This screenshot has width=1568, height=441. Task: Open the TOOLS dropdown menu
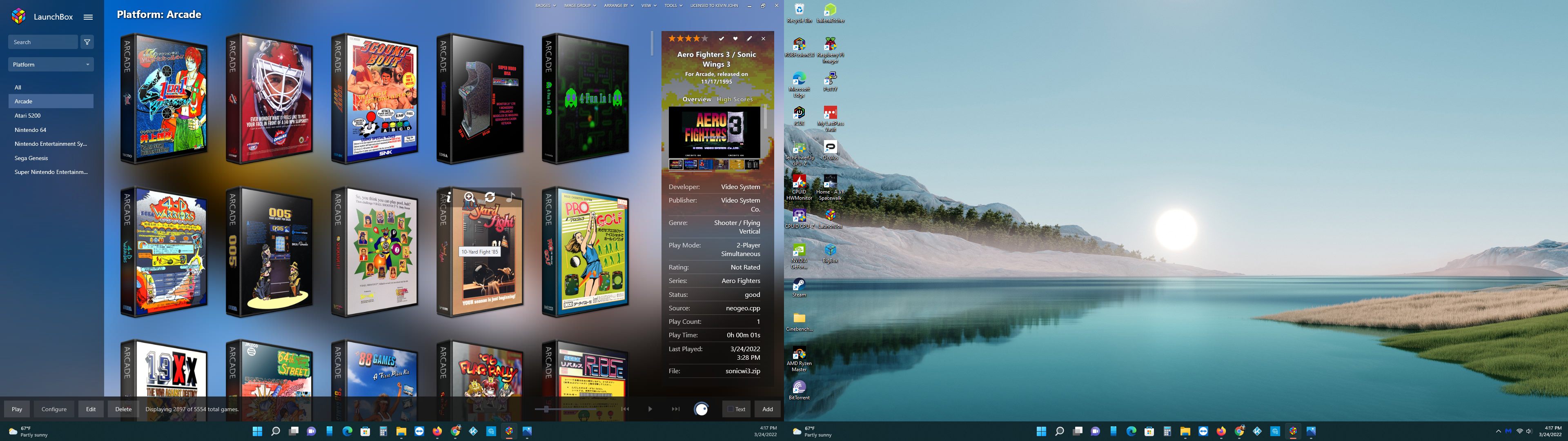(x=673, y=5)
